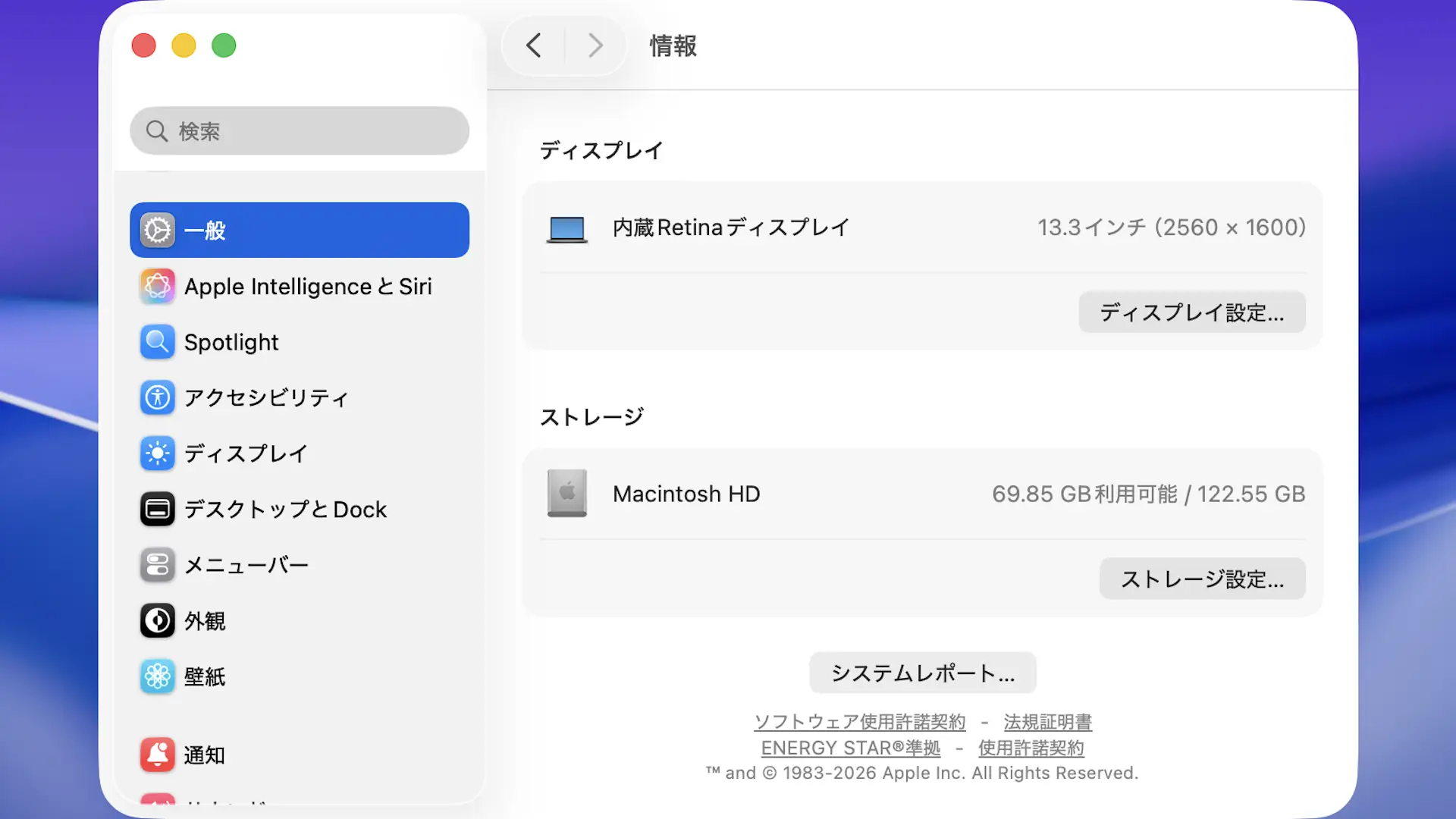Click the Notifications (通知) bell icon
The height and width of the screenshot is (819, 1456).
coord(158,755)
